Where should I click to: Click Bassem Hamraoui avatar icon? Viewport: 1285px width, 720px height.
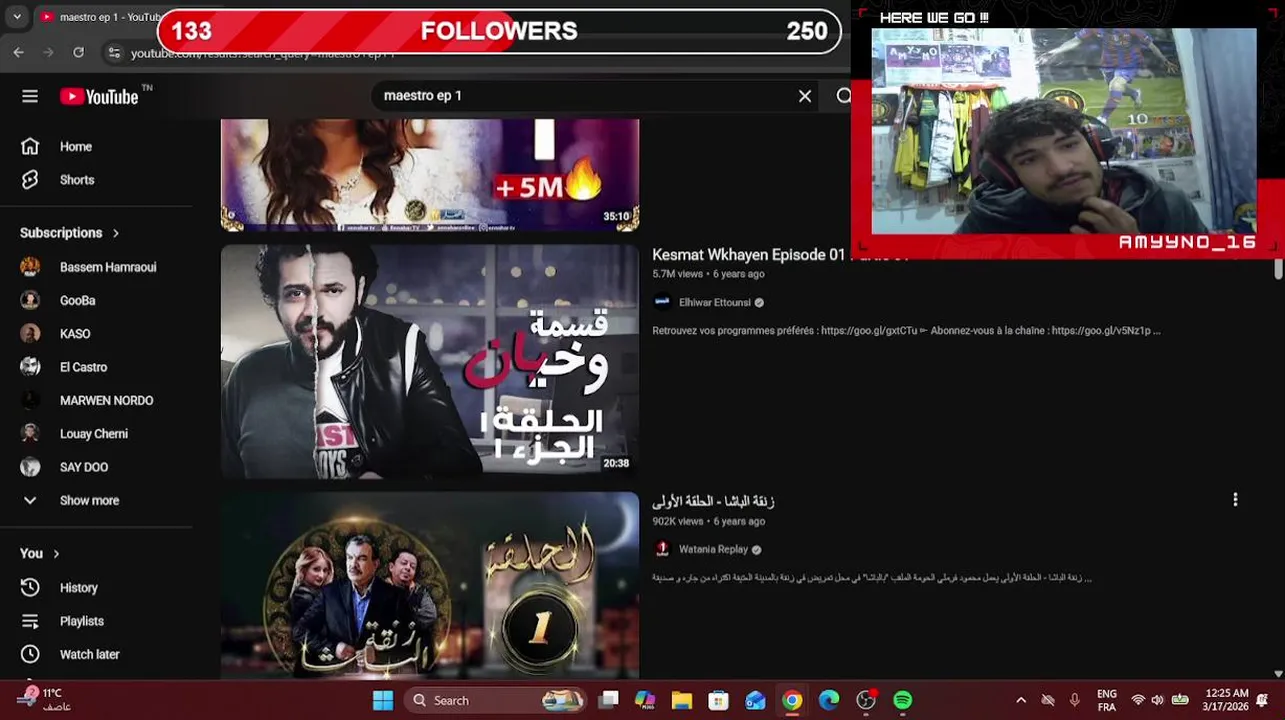[30, 267]
